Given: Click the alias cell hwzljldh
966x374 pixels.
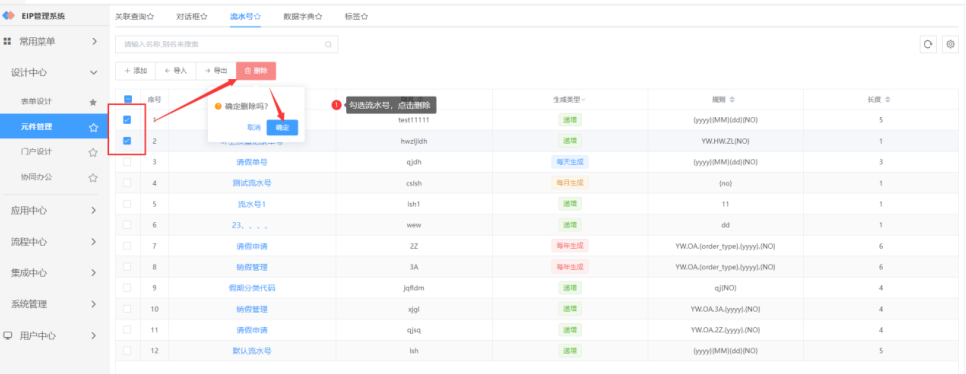Looking at the screenshot, I should pos(414,141).
